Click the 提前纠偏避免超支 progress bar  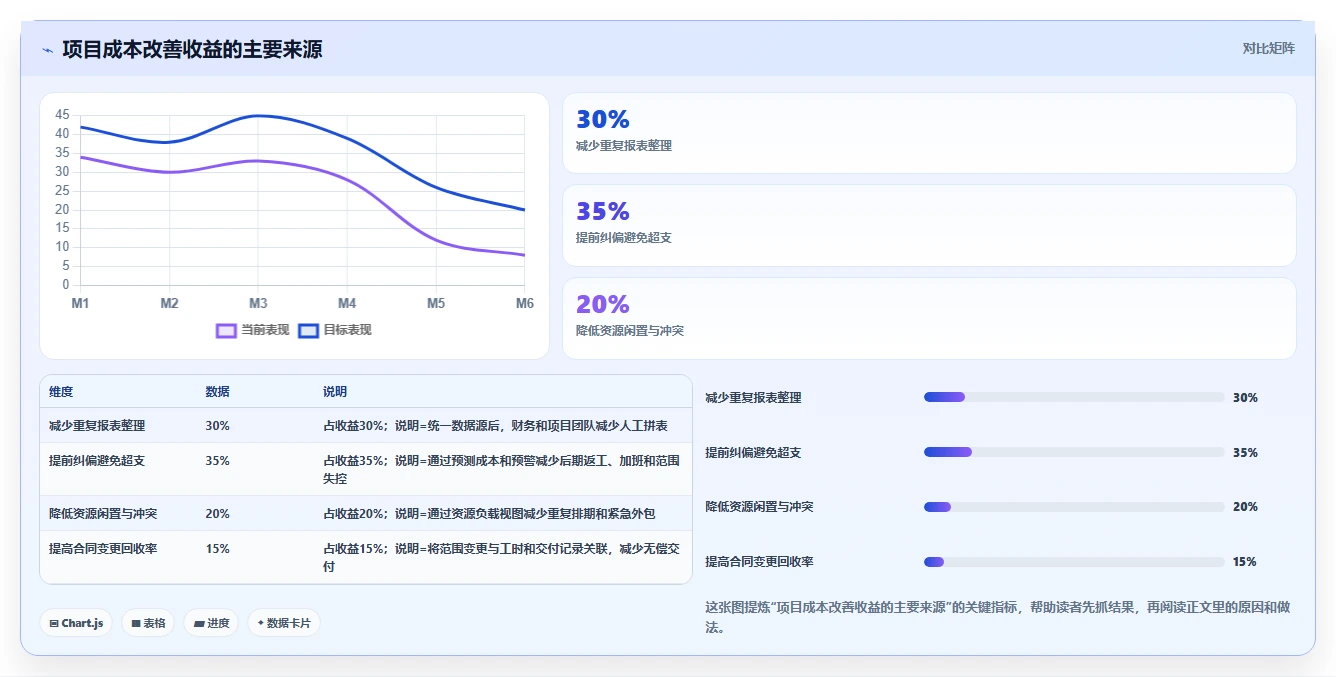[x=1074, y=452]
